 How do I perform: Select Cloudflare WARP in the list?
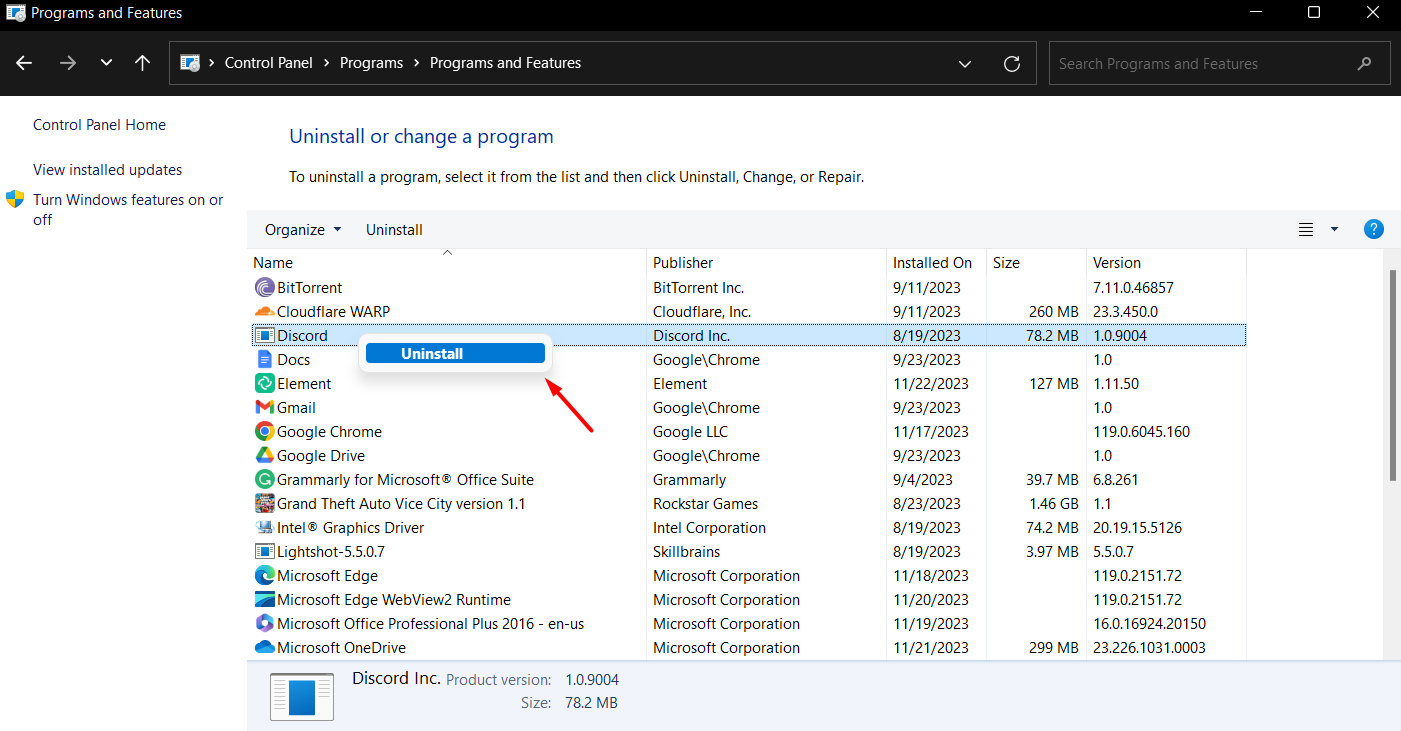[x=333, y=312]
